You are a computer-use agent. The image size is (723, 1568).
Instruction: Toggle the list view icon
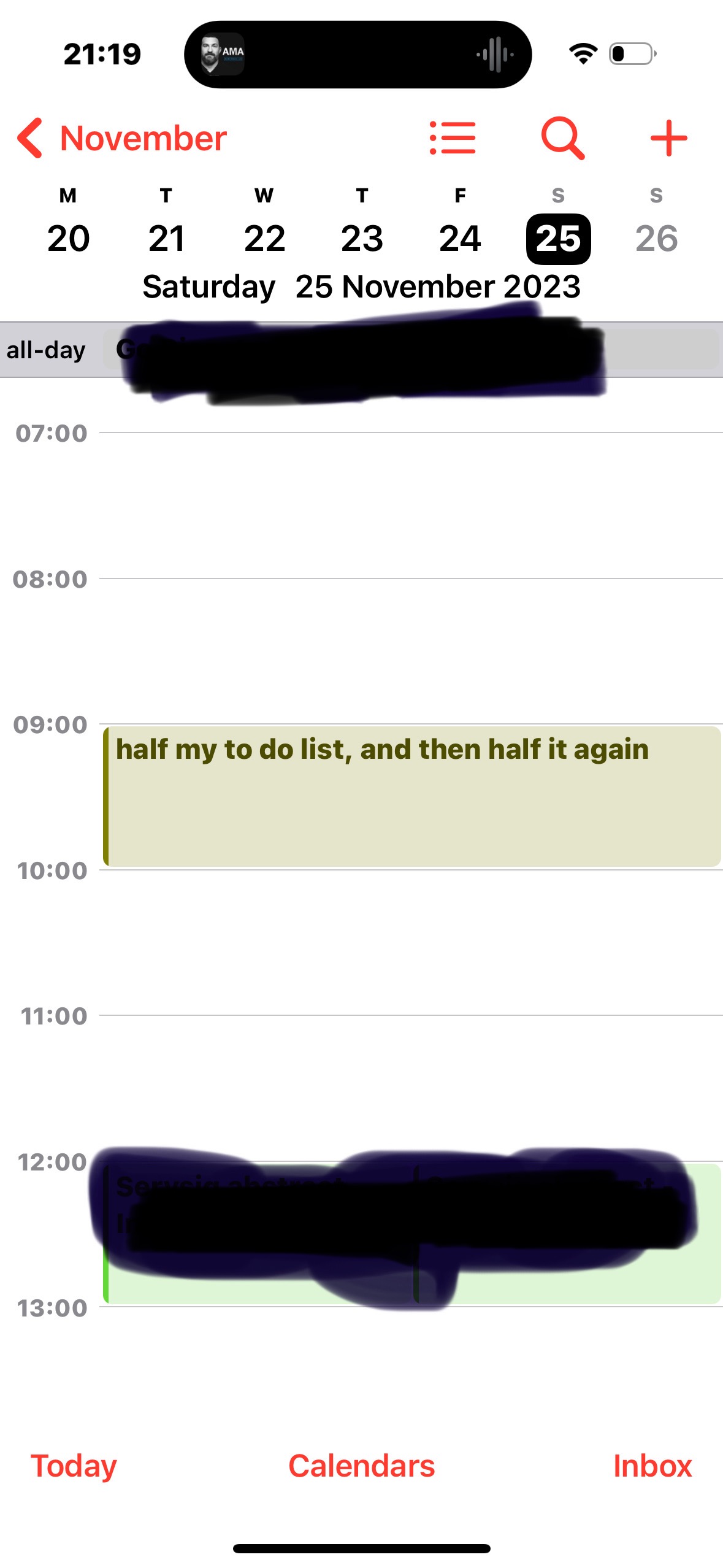(453, 138)
